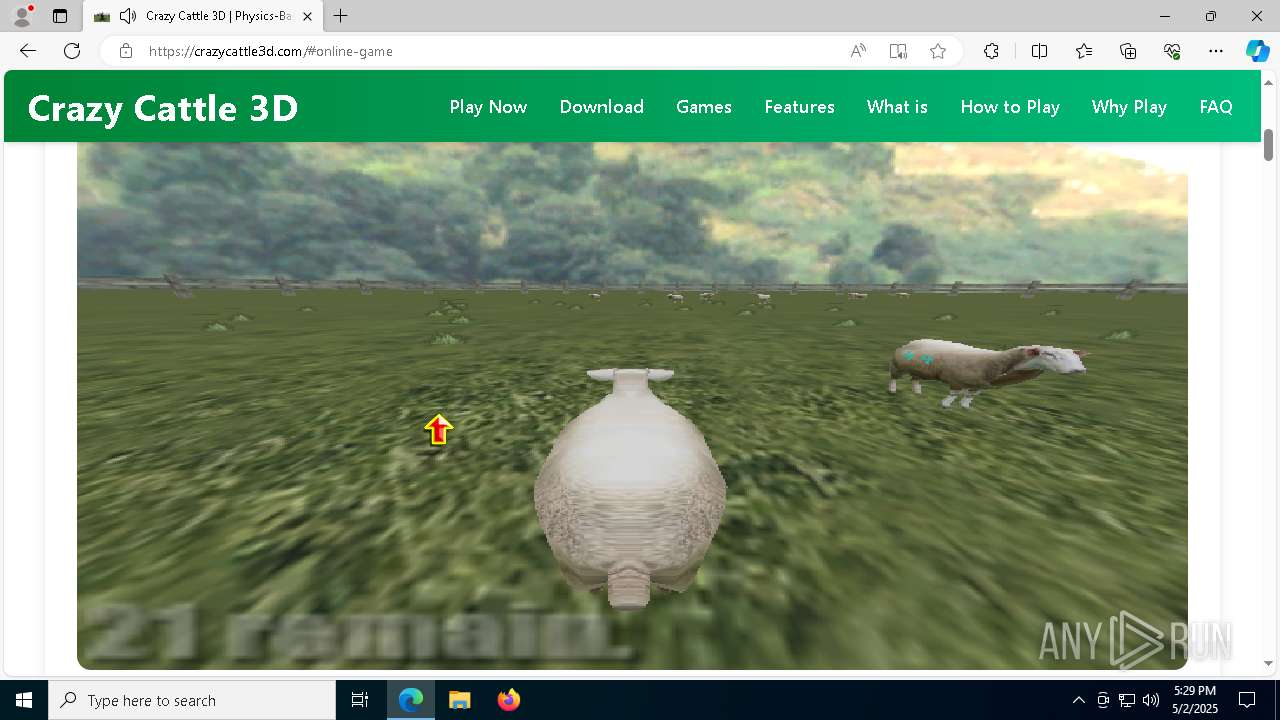The height and width of the screenshot is (720, 1280).
Task: Click the brown enemy sheep in game
Action: coord(985,372)
